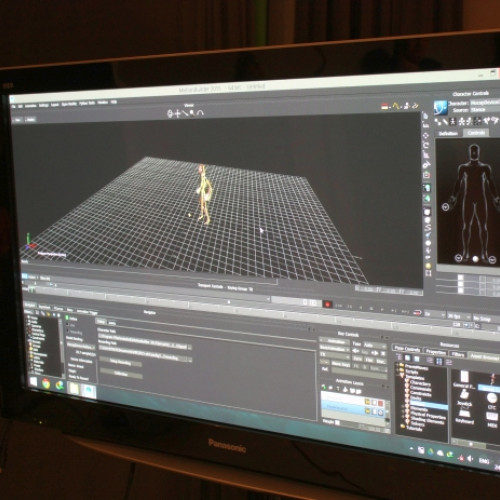Open the Character dropdown in Character Controls

coord(485,102)
